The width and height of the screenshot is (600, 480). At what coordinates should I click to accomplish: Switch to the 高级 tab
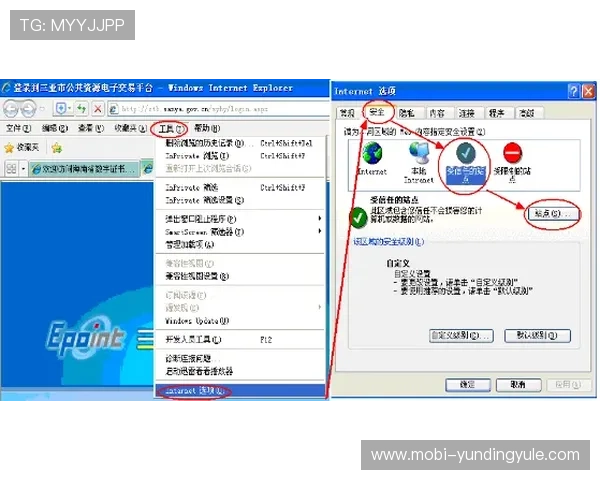(x=527, y=113)
